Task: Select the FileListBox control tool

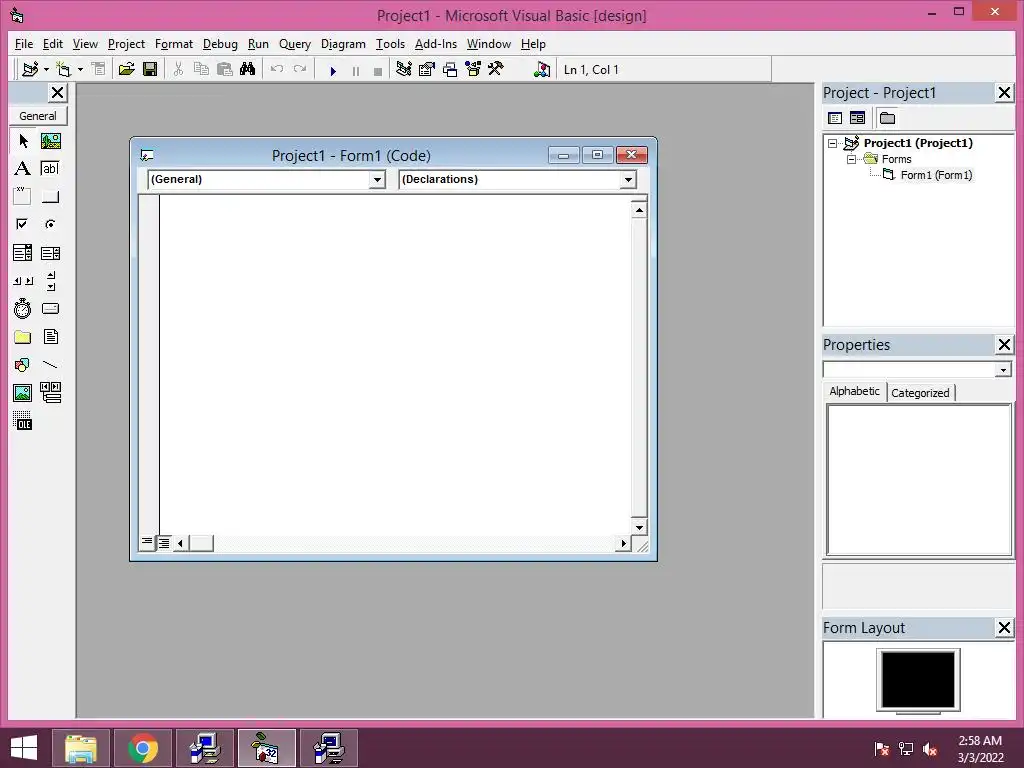Action: coord(50,337)
